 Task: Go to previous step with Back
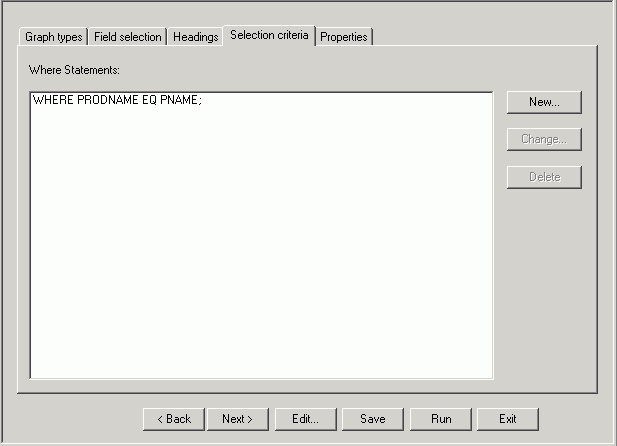(x=174, y=419)
